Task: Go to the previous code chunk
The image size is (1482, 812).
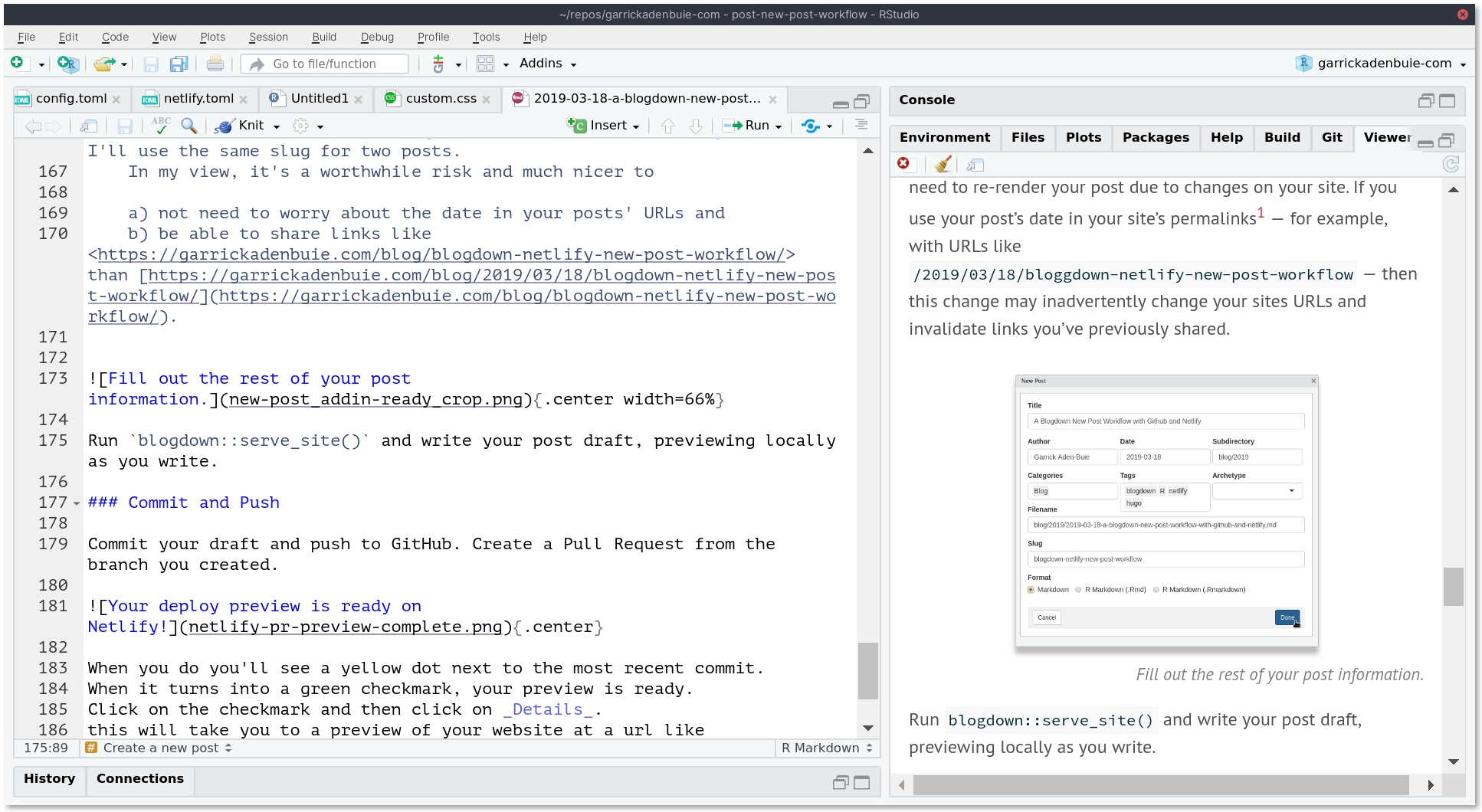Action: click(668, 126)
